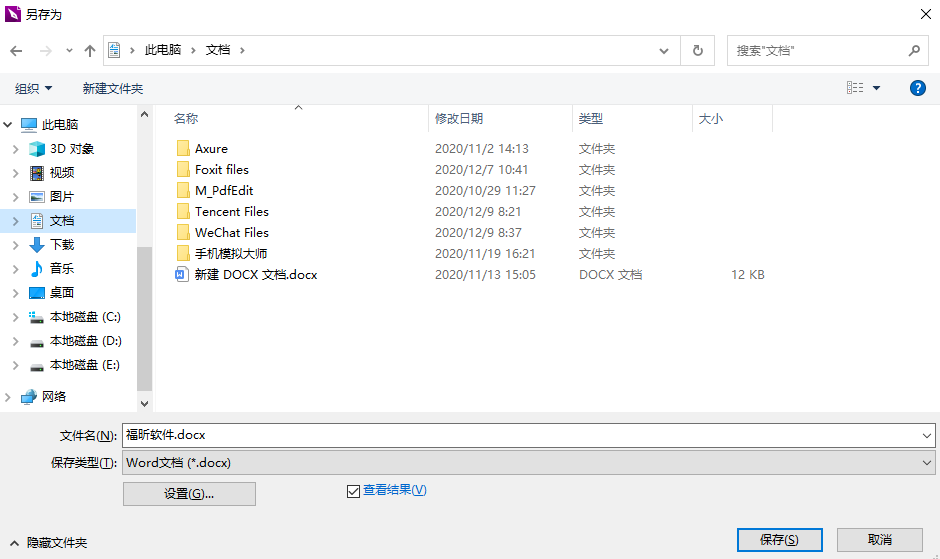
Task: Click the 下载 download arrow icon
Action: tap(37, 245)
